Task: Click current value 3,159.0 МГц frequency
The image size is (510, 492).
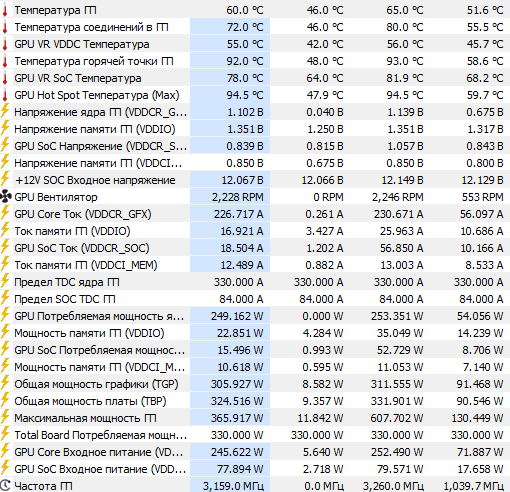Action: (233, 486)
